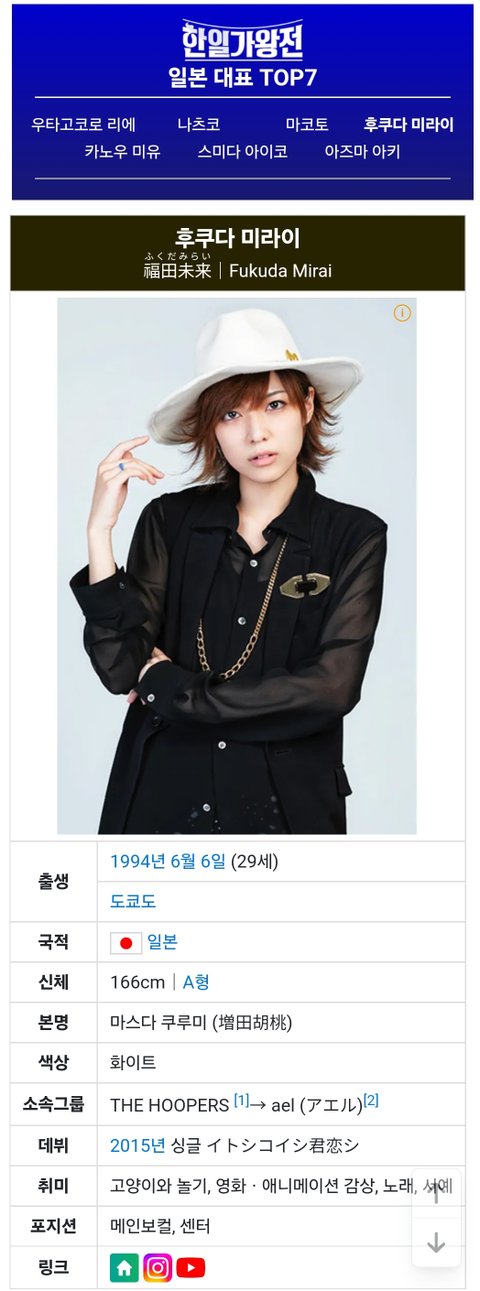Open the 도쿄도 birthplace link
The width and height of the screenshot is (480, 1291).
(x=133, y=901)
